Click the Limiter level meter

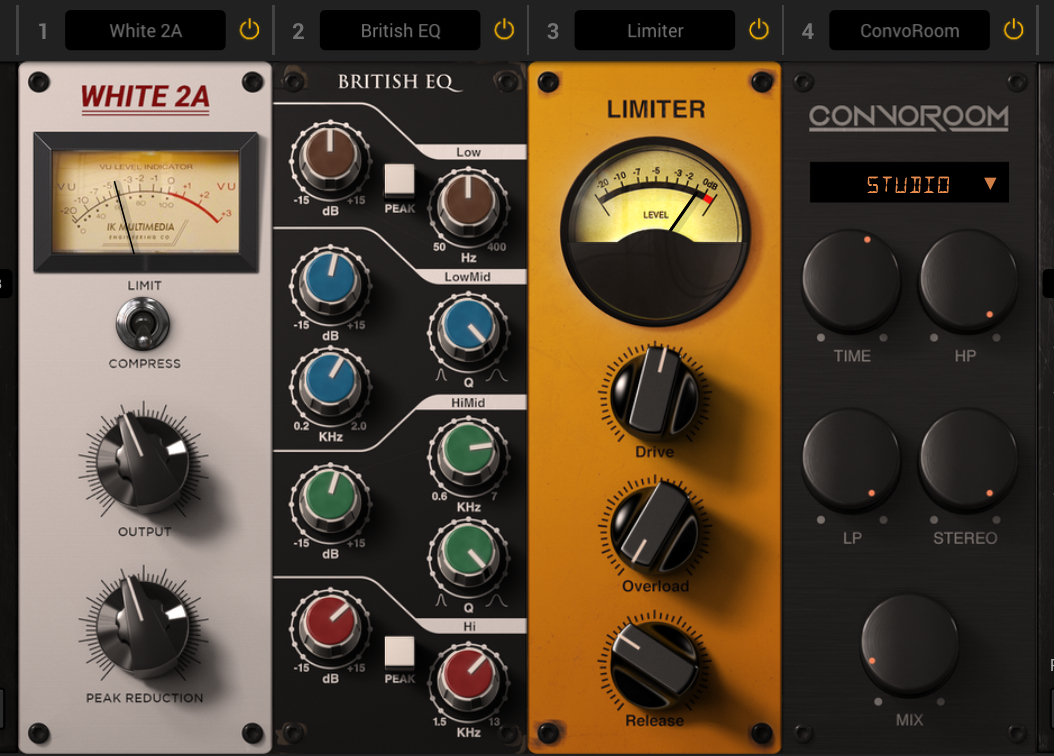click(655, 232)
